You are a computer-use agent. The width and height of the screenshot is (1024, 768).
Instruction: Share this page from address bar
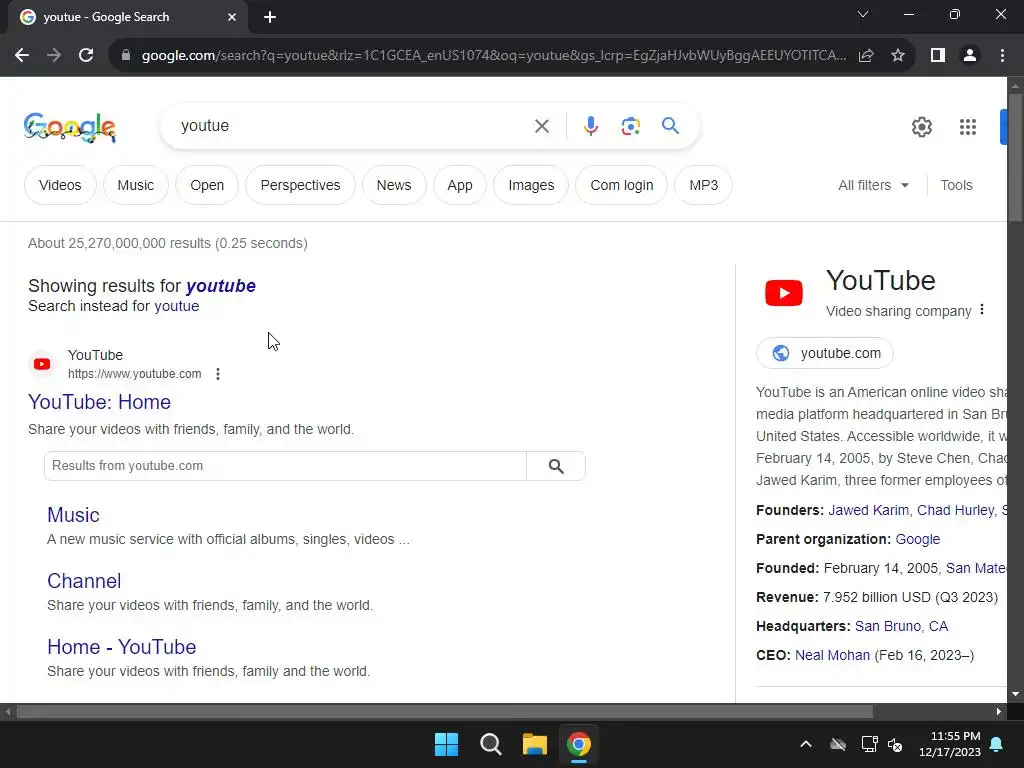tap(866, 56)
